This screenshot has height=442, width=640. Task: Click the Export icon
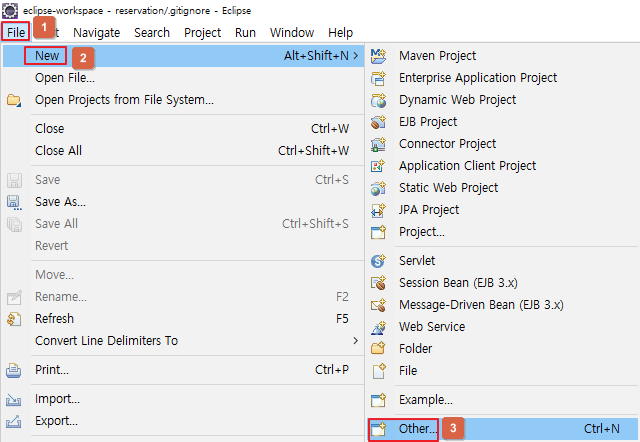[14, 421]
